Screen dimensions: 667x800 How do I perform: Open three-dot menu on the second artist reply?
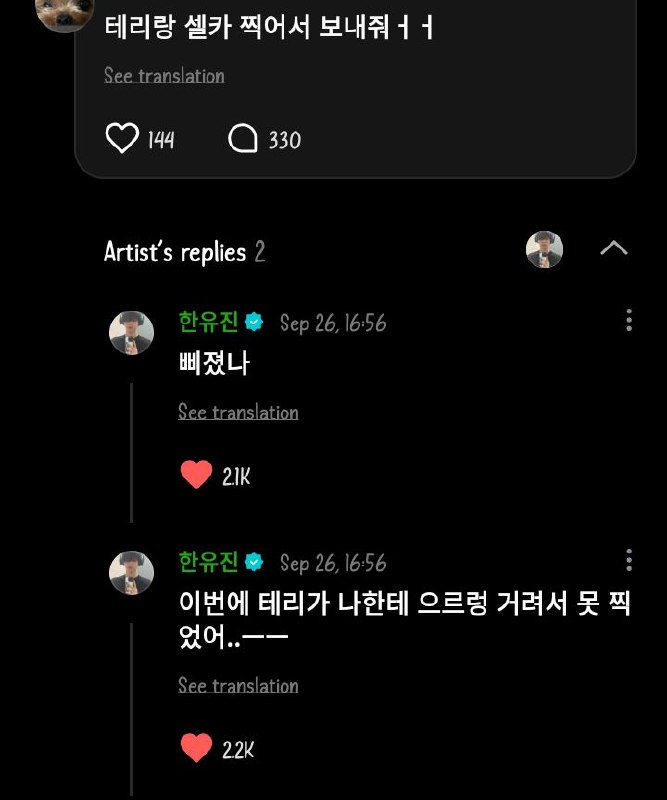[x=629, y=560]
